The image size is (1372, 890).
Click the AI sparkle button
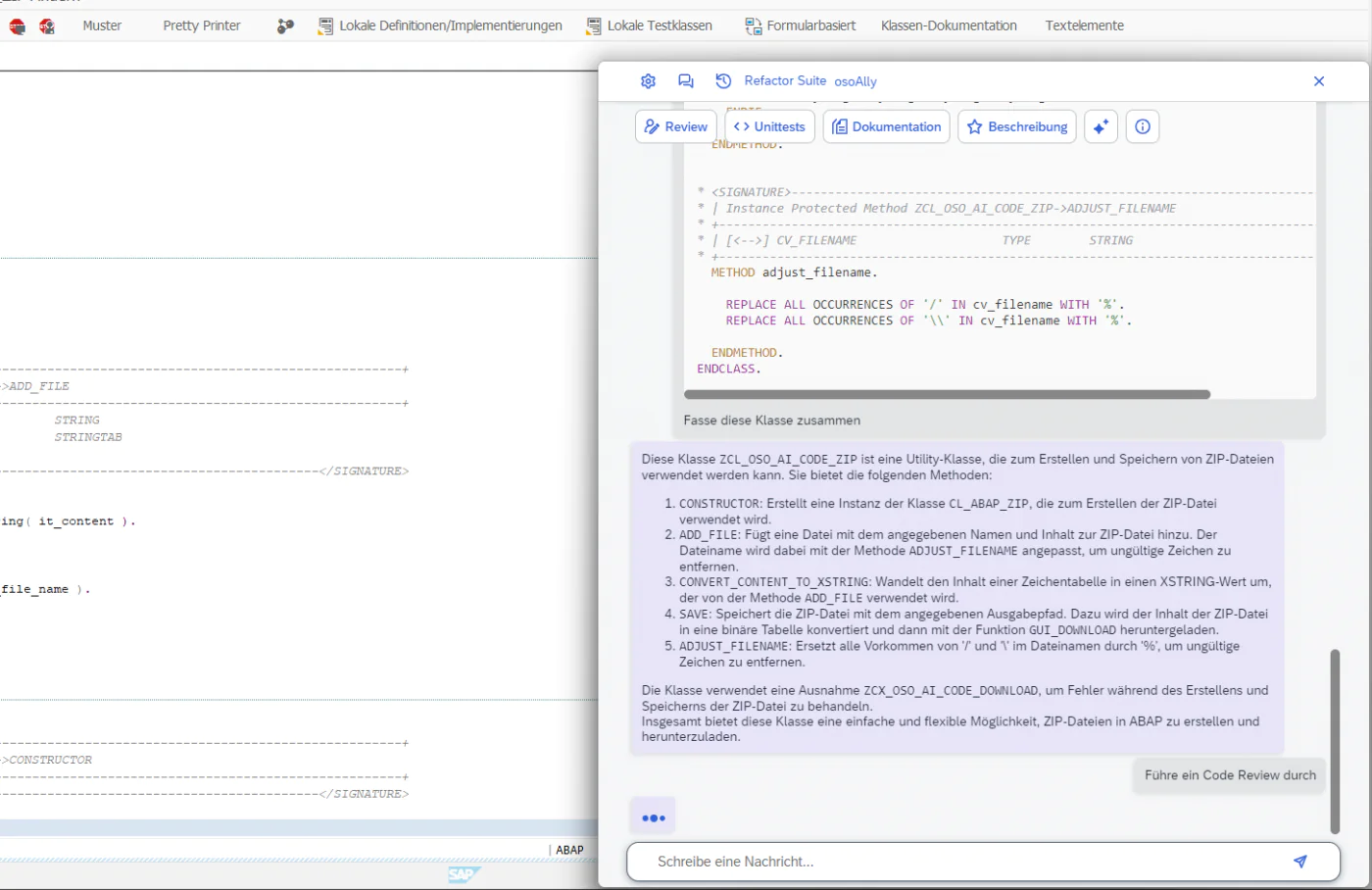click(1102, 126)
